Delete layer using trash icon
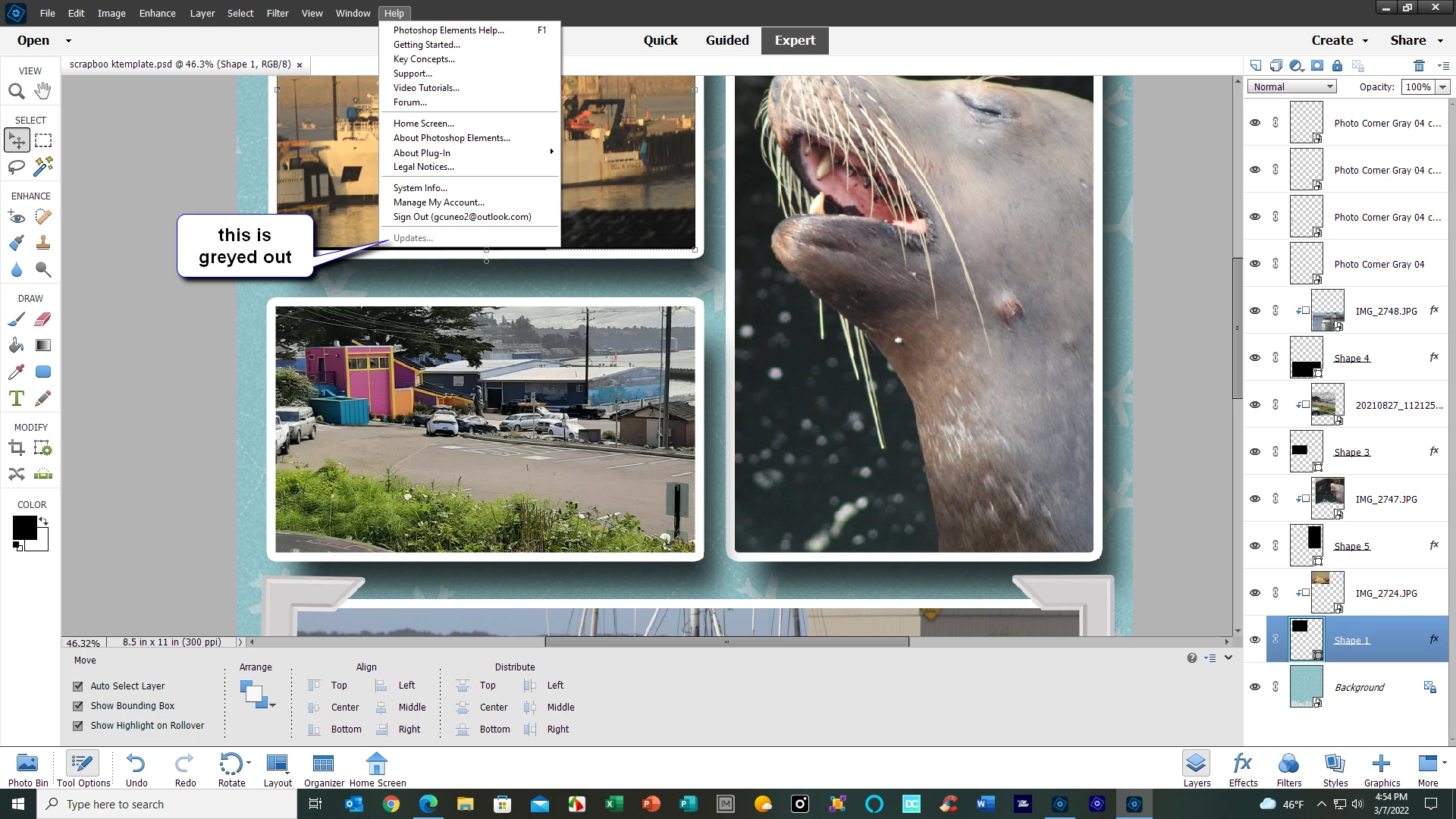The height and width of the screenshot is (819, 1456). click(x=1419, y=66)
